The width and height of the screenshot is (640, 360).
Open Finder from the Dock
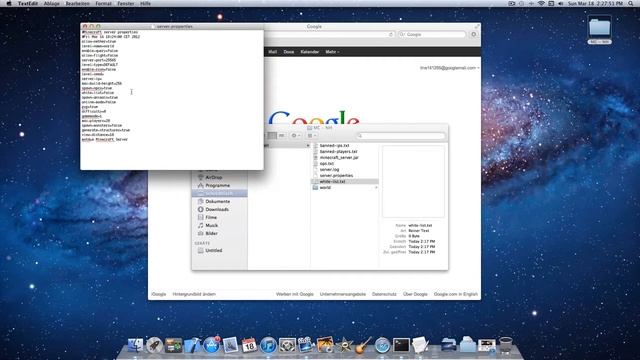[135, 345]
